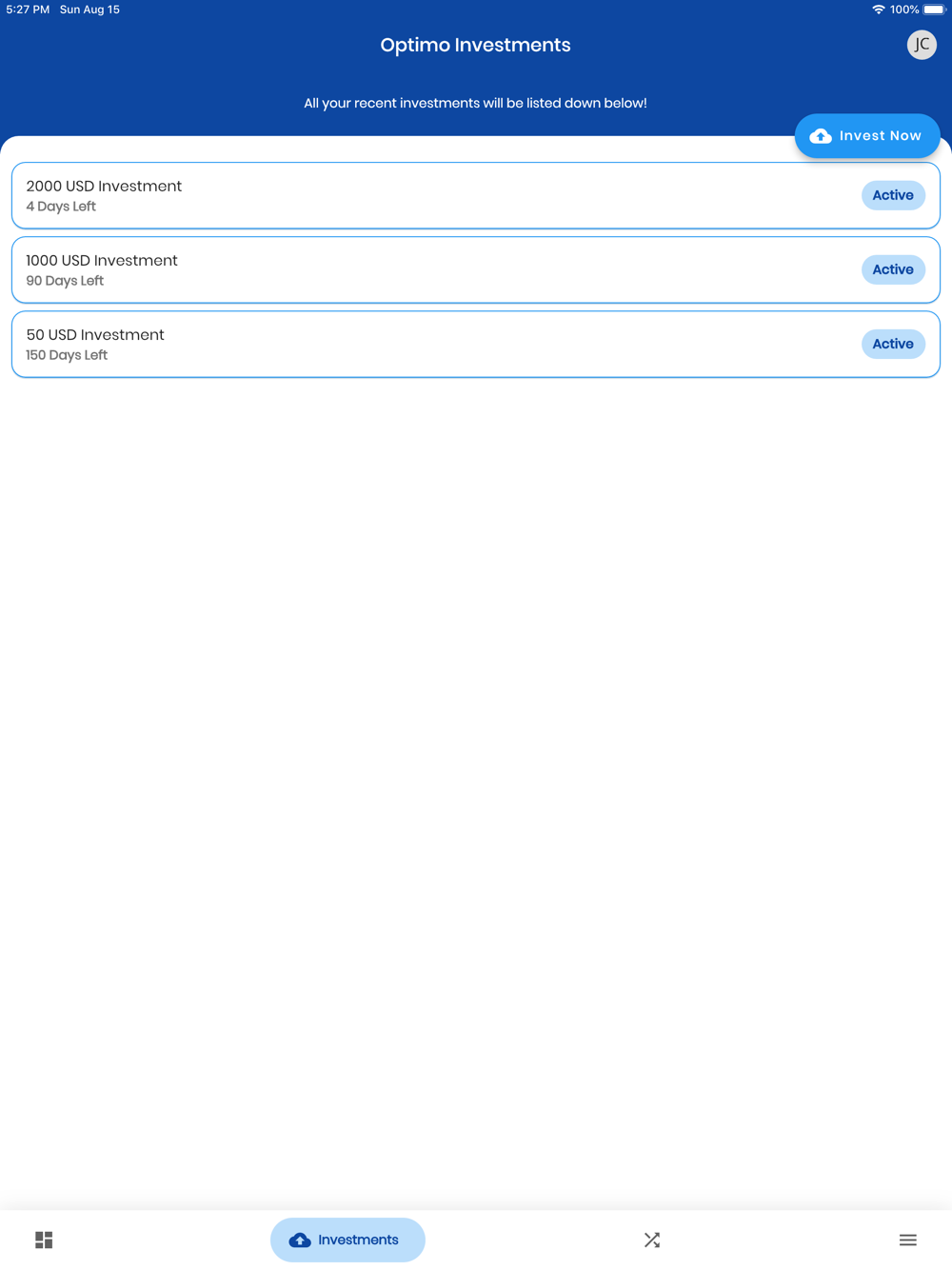Viewport: 952px width, 1270px height.
Task: Tap the battery indicator icon
Action: (x=934, y=10)
